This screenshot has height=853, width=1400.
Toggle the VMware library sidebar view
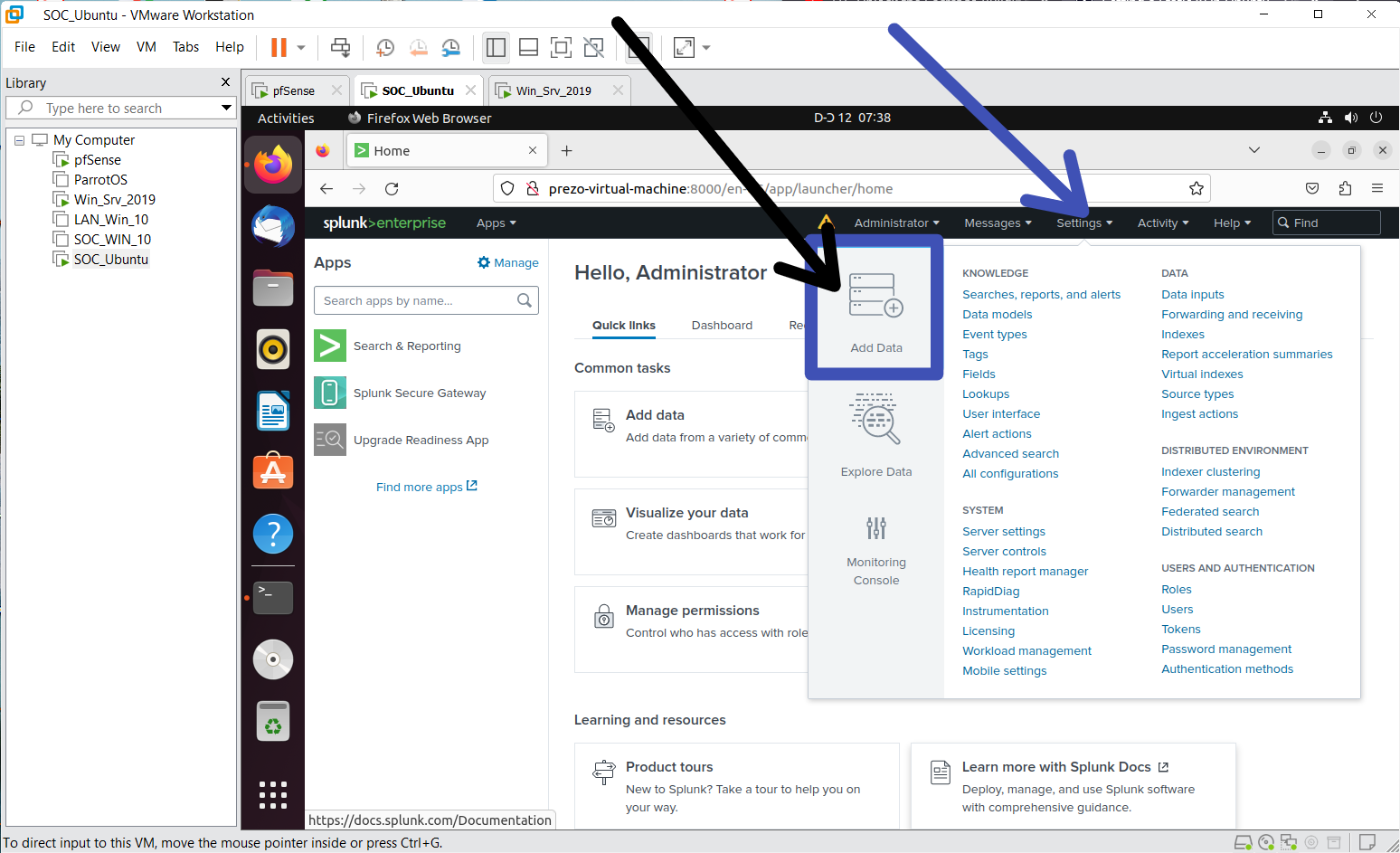coord(496,47)
